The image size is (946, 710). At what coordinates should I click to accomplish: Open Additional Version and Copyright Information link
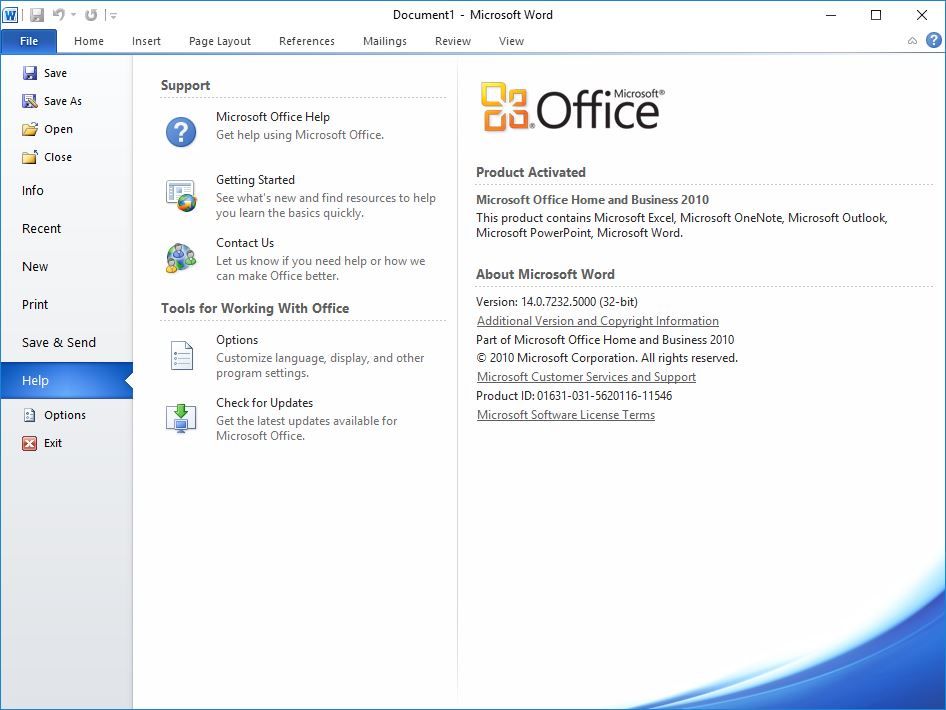tap(598, 321)
